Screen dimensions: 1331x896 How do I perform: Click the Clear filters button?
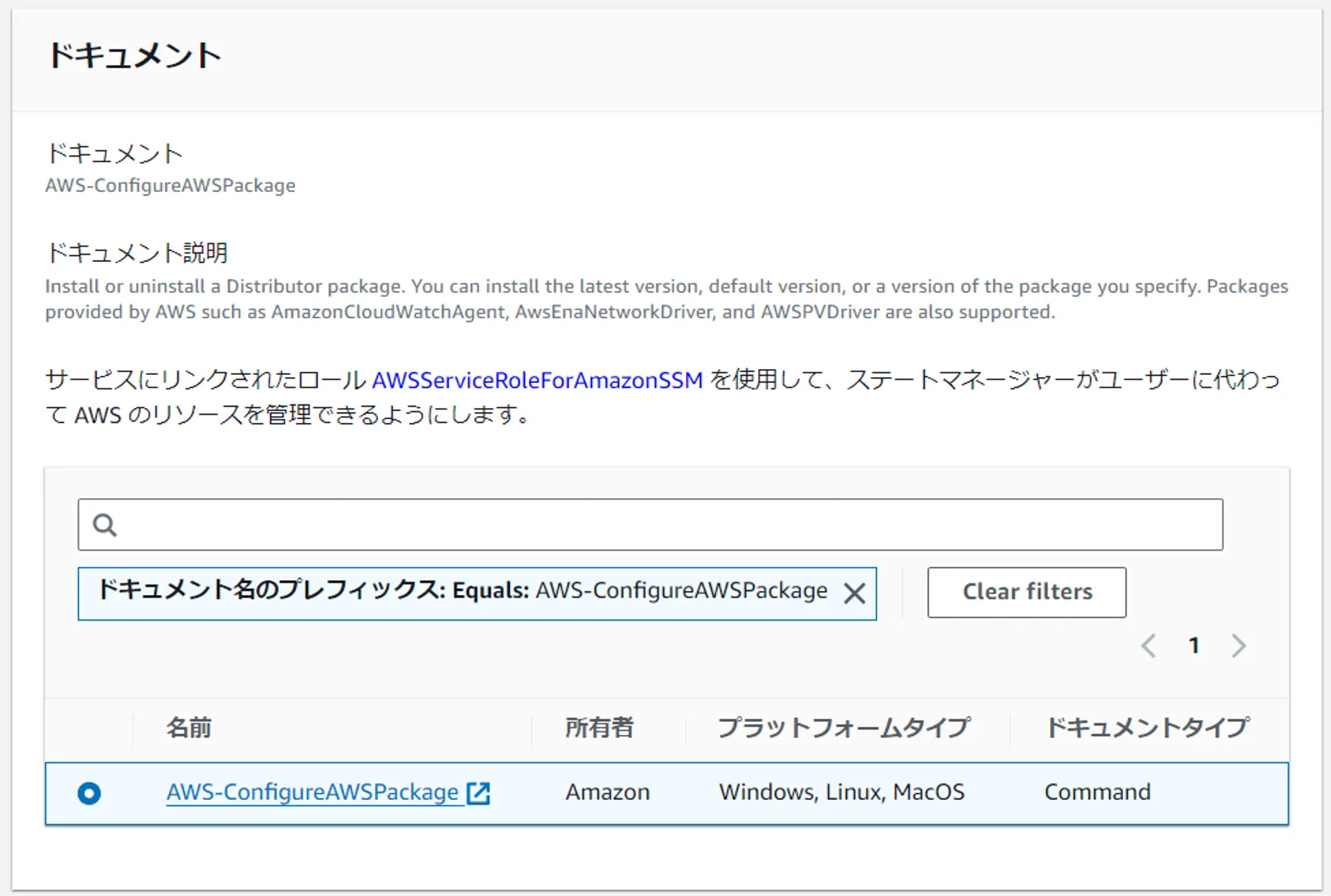pos(1027,592)
